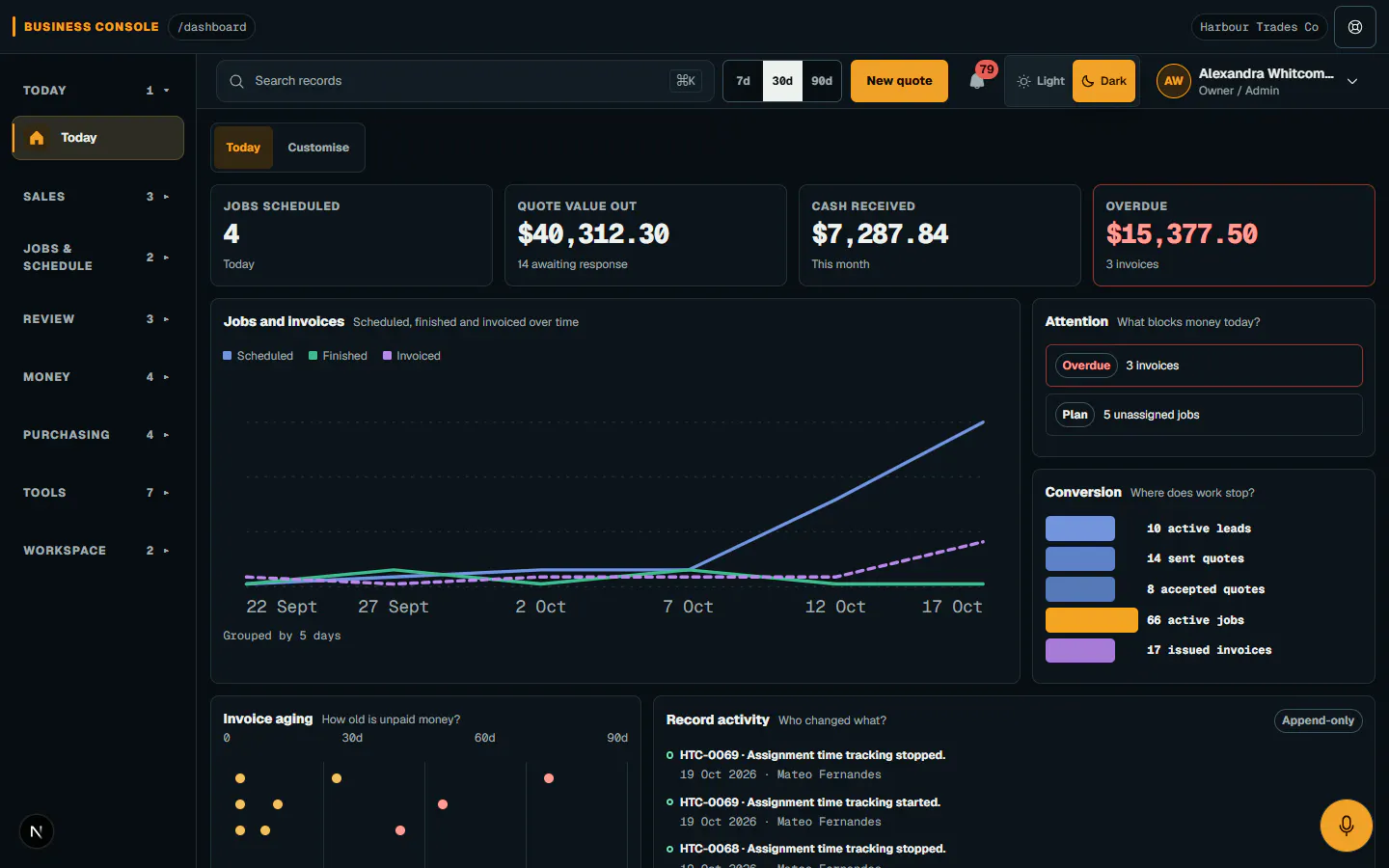Click the microphone voice button
This screenshot has width=1389, height=868.
(1347, 826)
